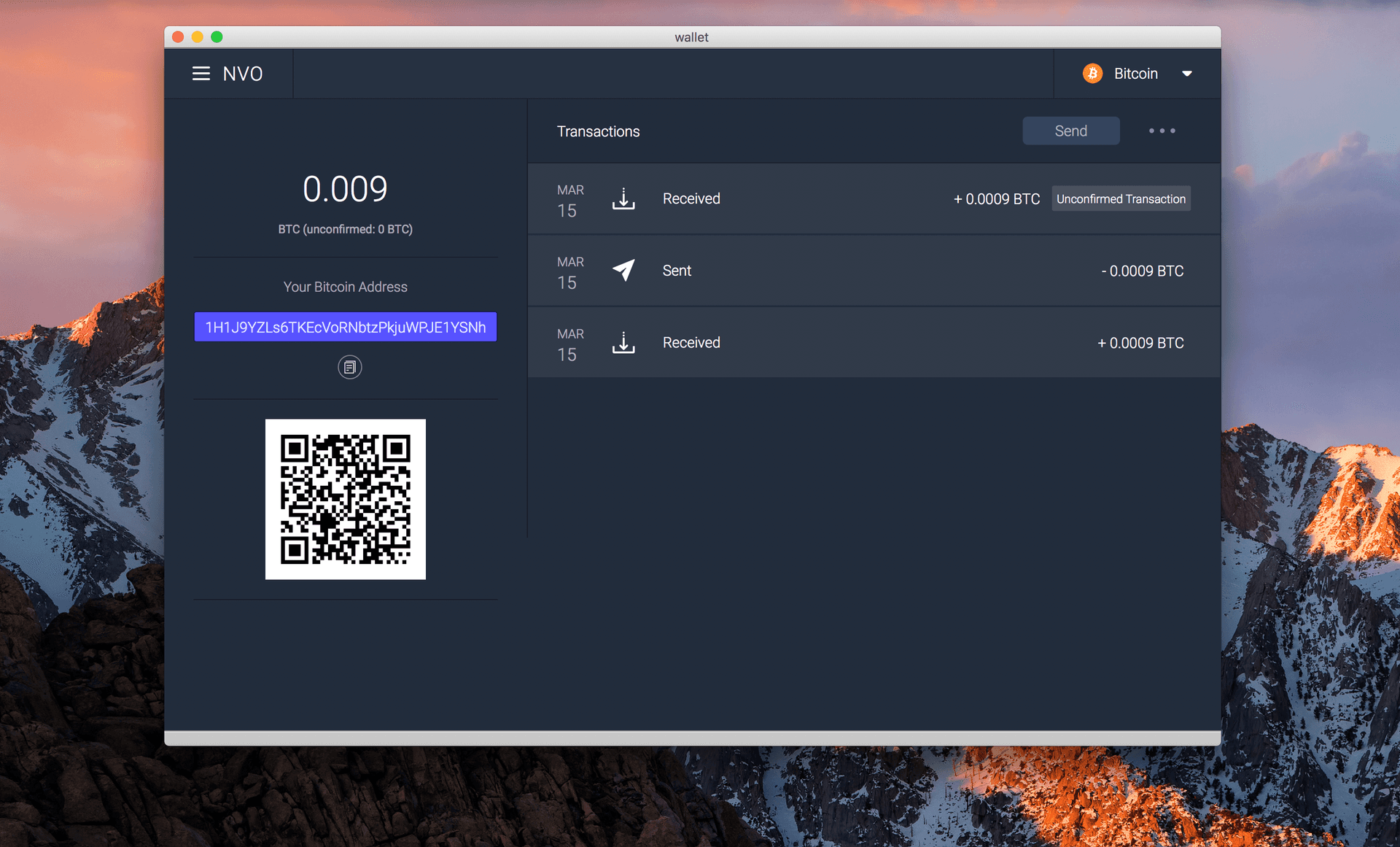Click the Send button
1400x847 pixels.
pos(1070,131)
